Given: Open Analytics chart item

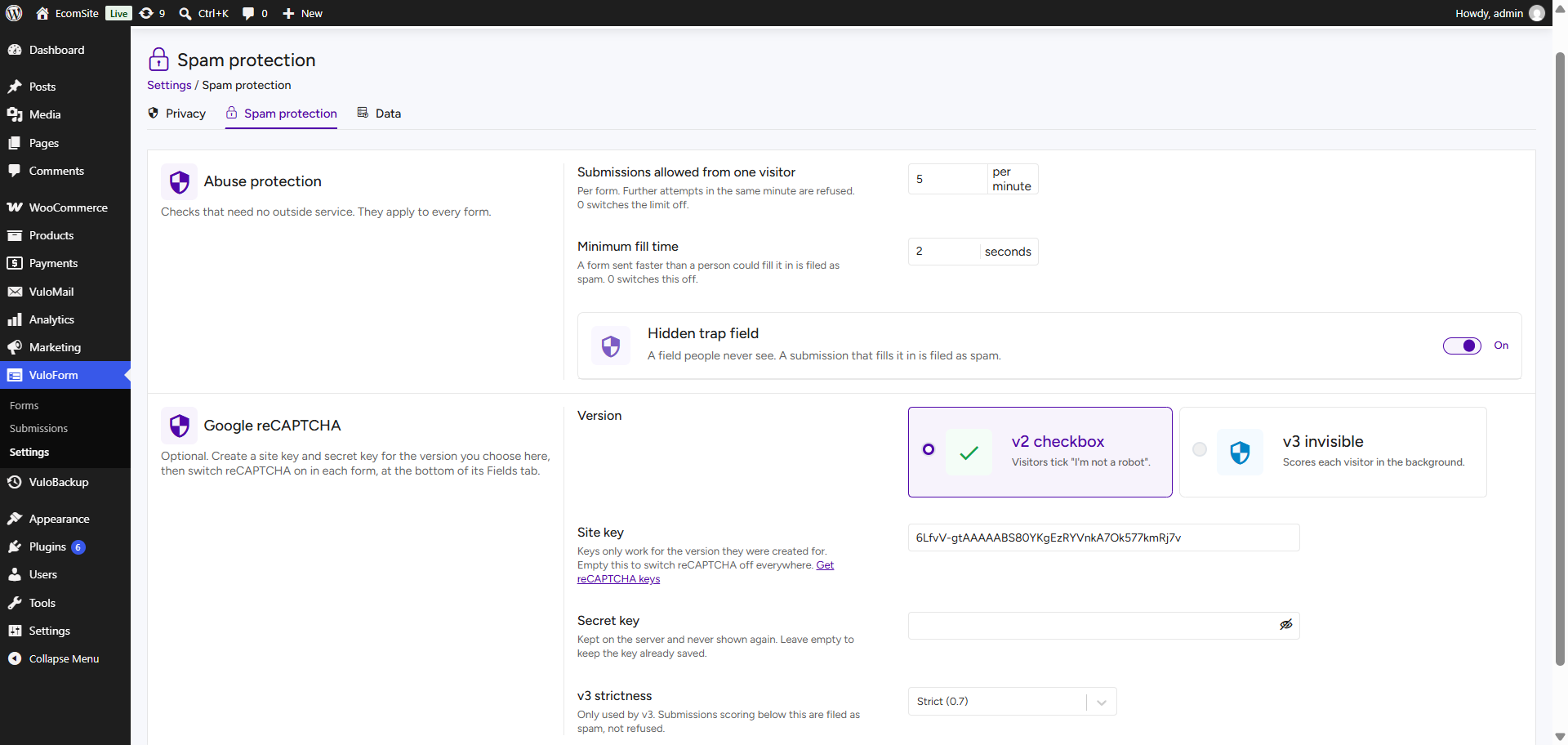Looking at the screenshot, I should pos(65,319).
